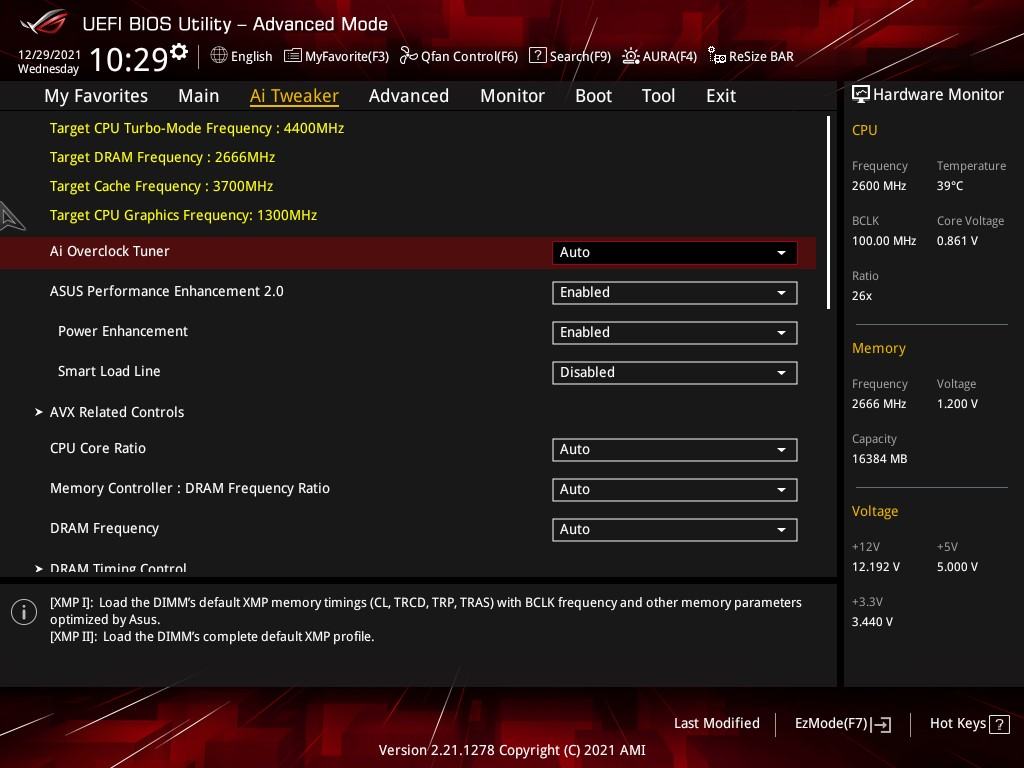Open ASUS Performance Enhancement 2.0 dropdown
Viewport: 1024px width, 768px height.
675,293
